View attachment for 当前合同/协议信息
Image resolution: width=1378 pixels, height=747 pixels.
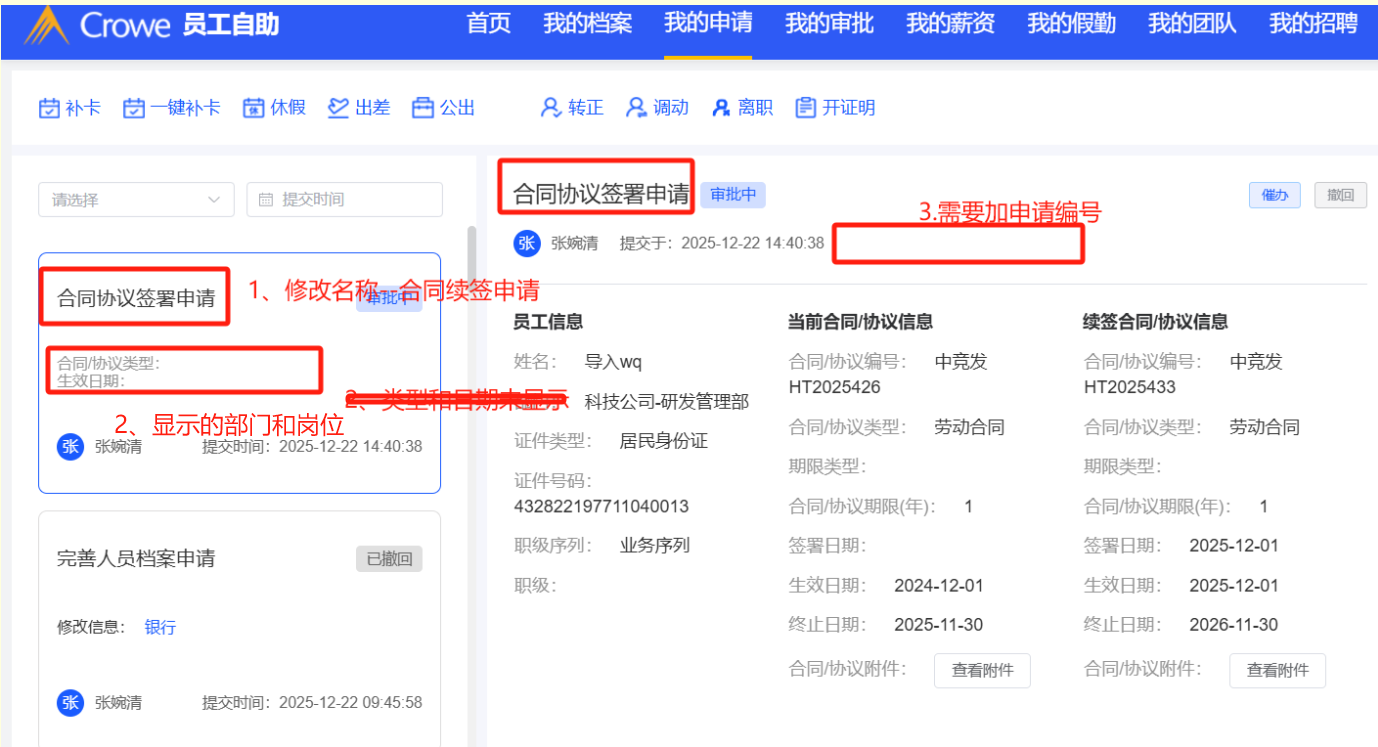[x=982, y=670]
